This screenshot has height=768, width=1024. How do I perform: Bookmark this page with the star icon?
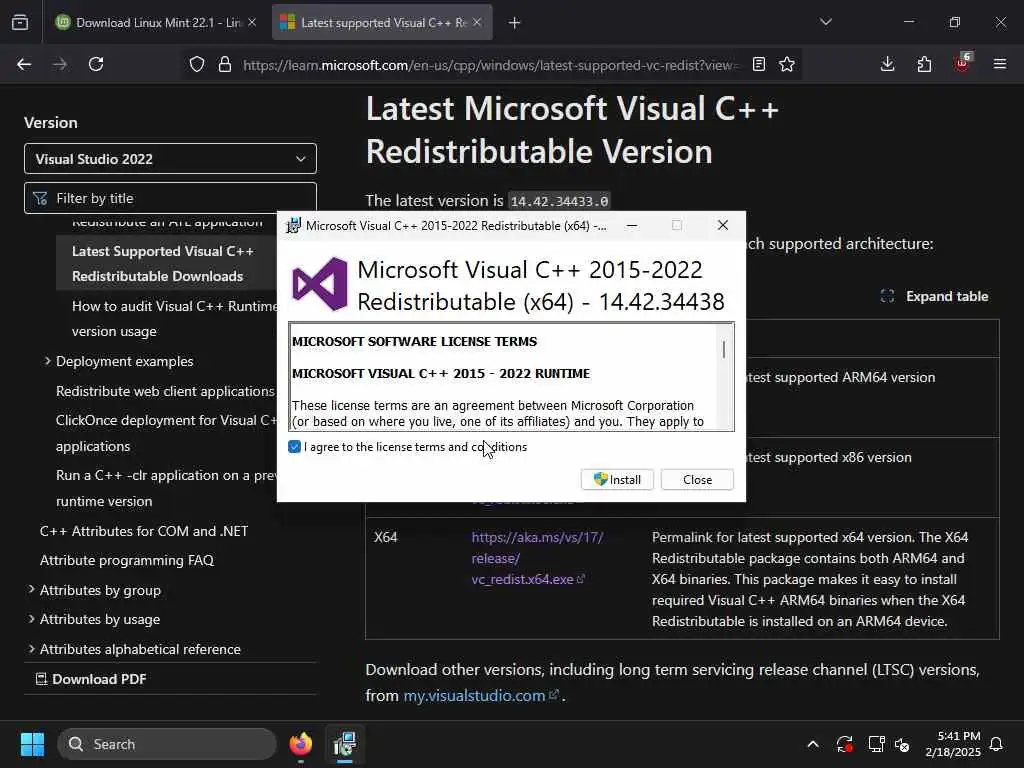coord(787,65)
